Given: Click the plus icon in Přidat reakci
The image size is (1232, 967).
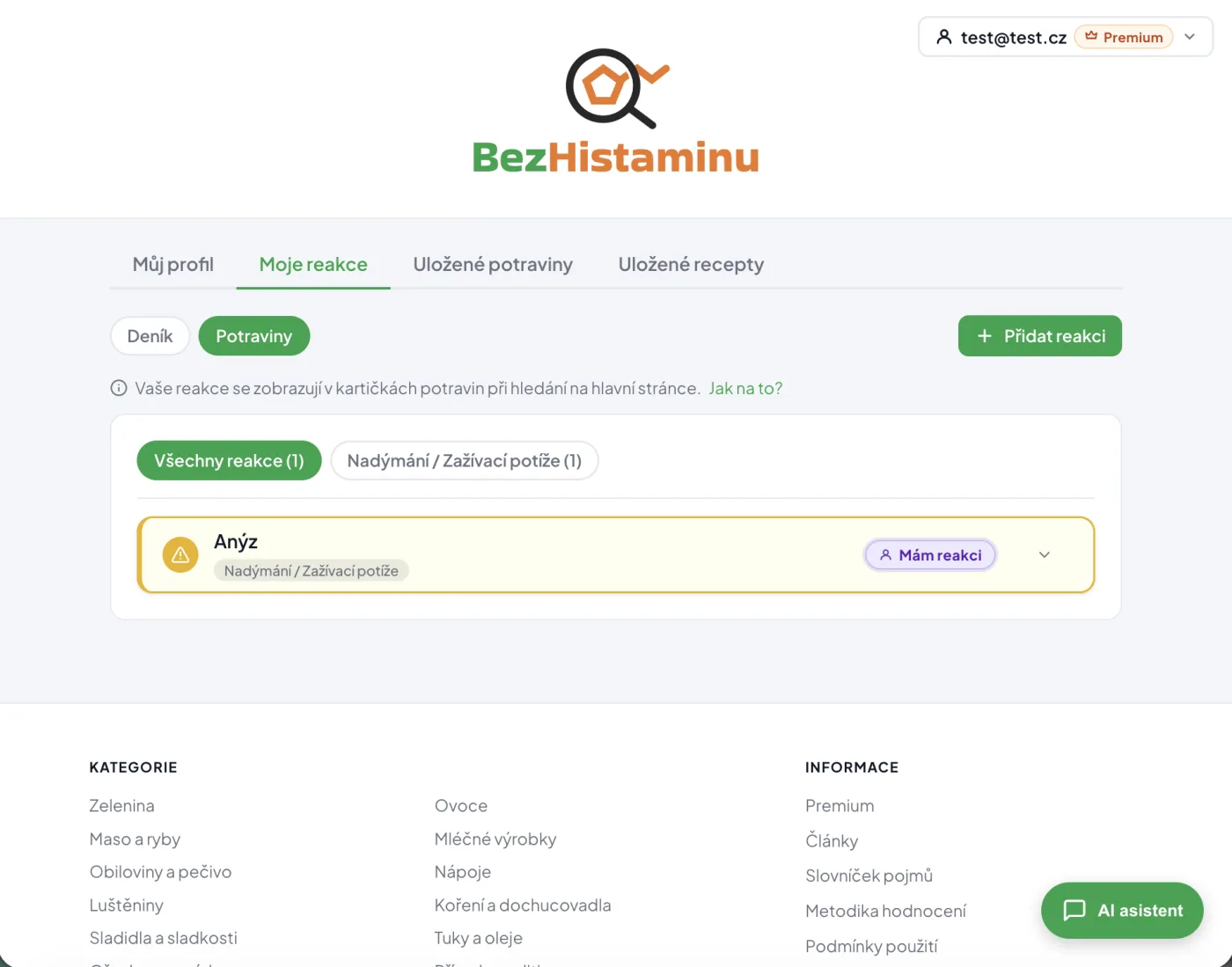Looking at the screenshot, I should [985, 336].
